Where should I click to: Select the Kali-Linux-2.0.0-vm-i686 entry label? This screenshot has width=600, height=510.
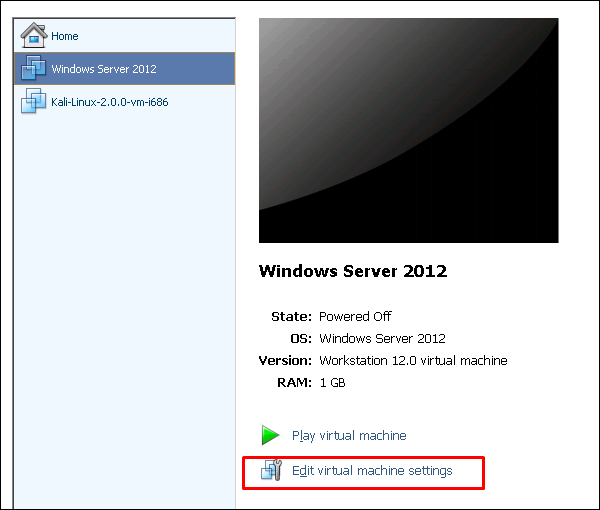click(x=110, y=102)
